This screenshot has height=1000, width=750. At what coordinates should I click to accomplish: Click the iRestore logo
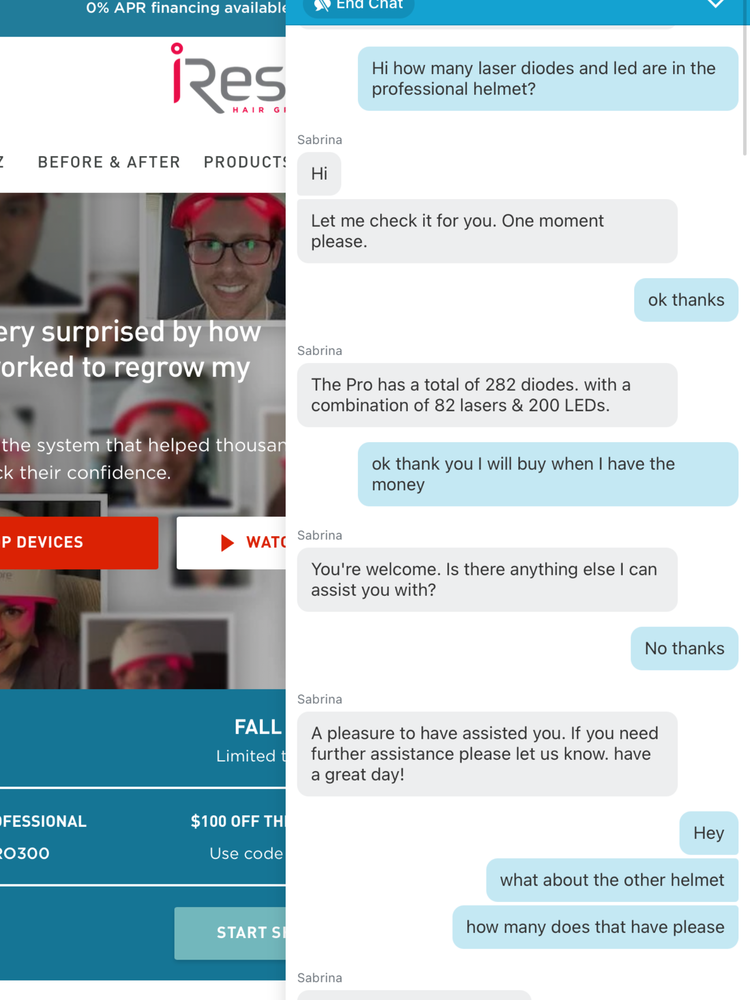[x=228, y=78]
